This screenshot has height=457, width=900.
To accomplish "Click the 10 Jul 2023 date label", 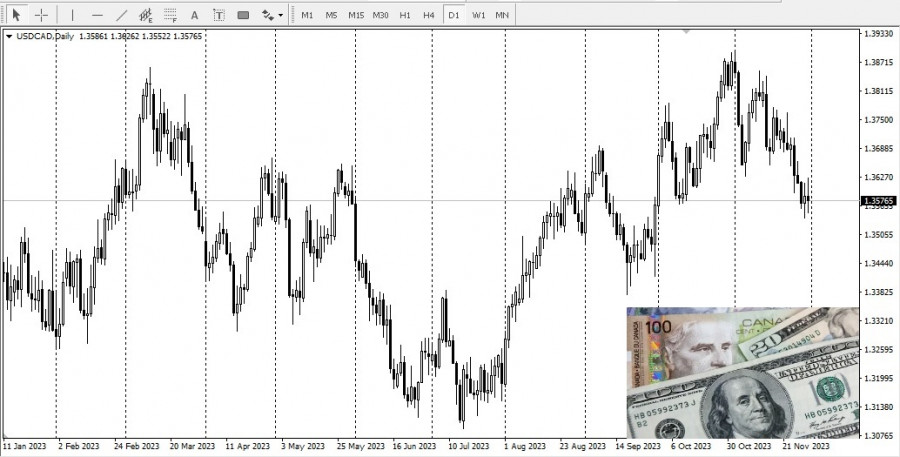I will 468,446.
